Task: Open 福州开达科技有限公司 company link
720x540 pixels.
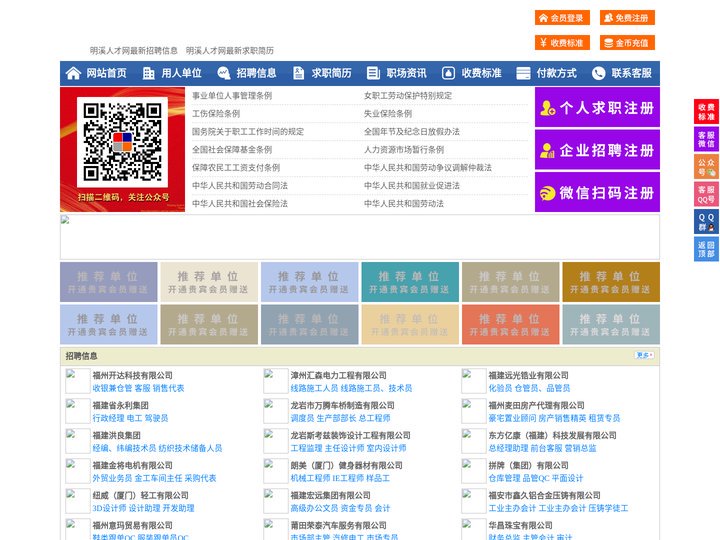Action: pos(133,375)
